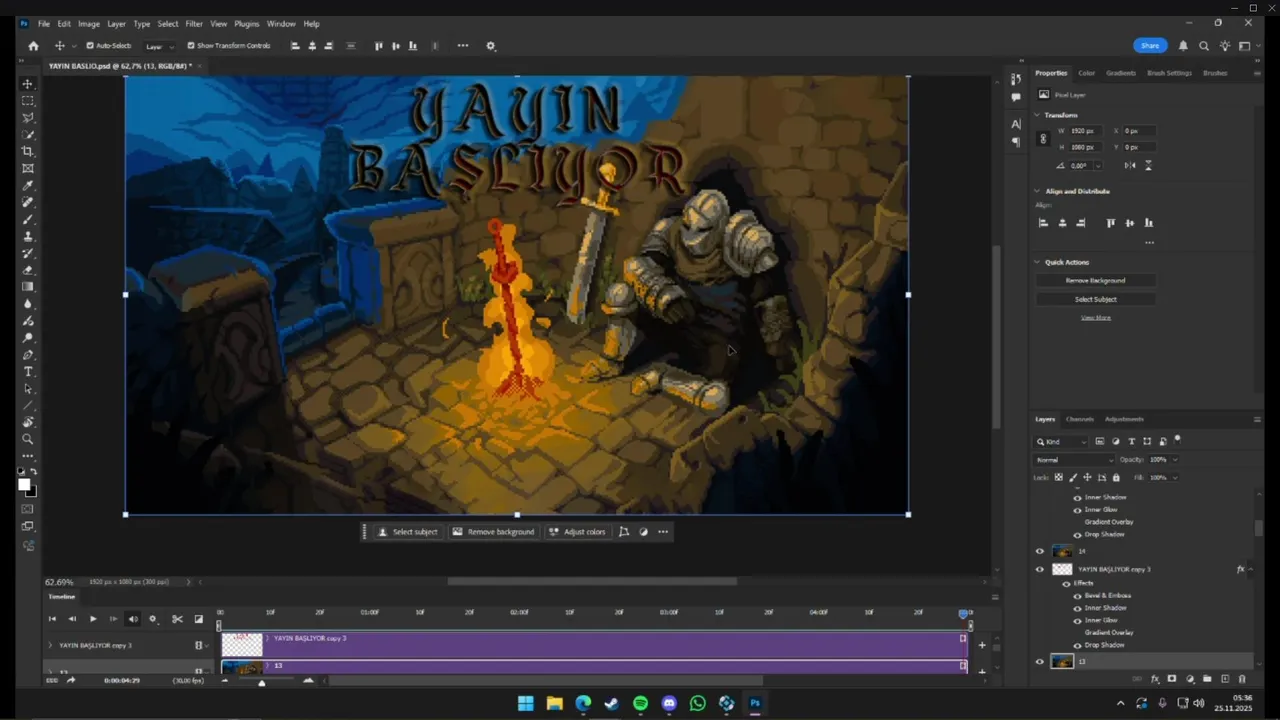Select the Gradient tool
The width and height of the screenshot is (1280, 720).
[28, 287]
